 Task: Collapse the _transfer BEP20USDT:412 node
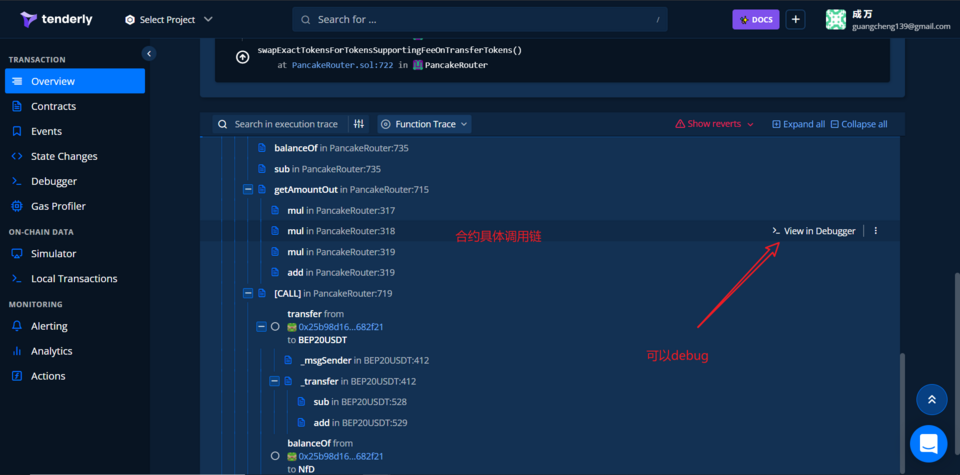[x=274, y=381]
